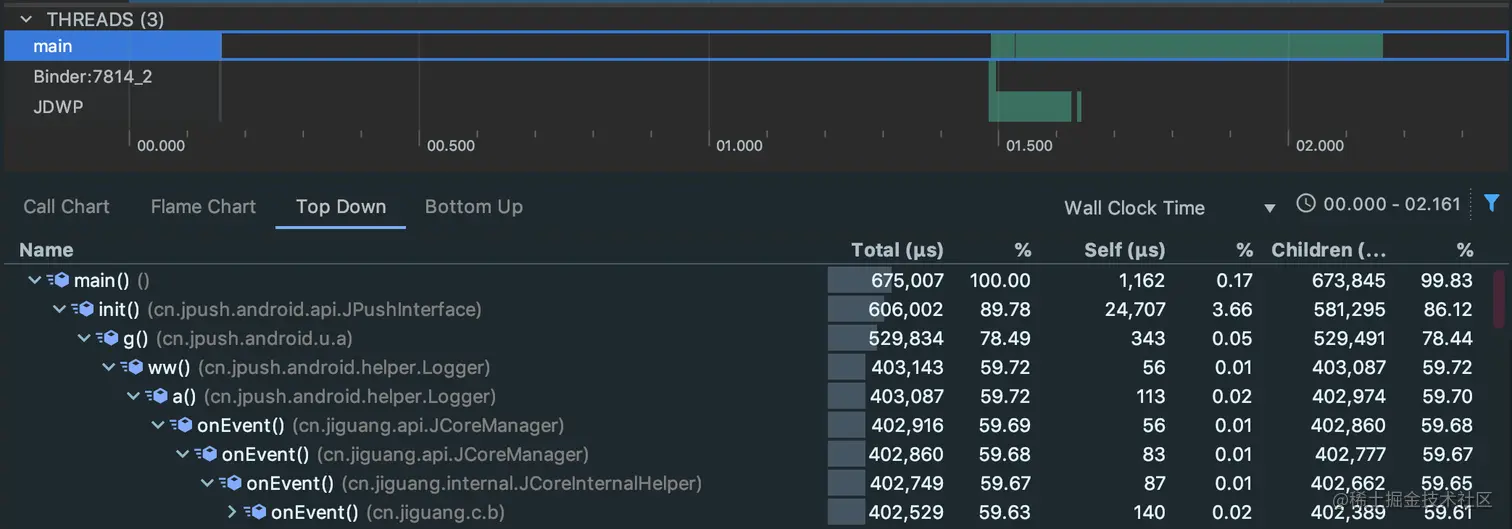This screenshot has width=1512, height=529.
Task: Collapse the init() JPushInterface node
Action: pyautogui.click(x=59, y=310)
